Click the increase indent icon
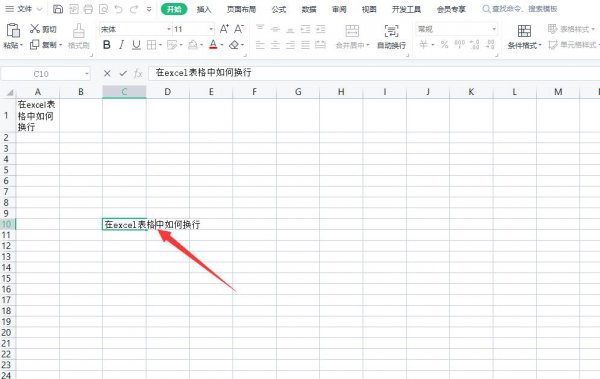 coord(321,29)
